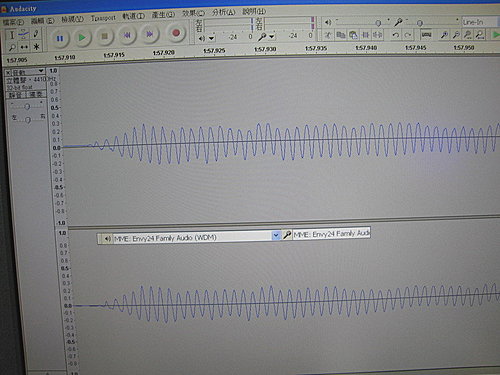Start recording with the red Record button
This screenshot has width=500, height=375.
pyautogui.click(x=176, y=33)
